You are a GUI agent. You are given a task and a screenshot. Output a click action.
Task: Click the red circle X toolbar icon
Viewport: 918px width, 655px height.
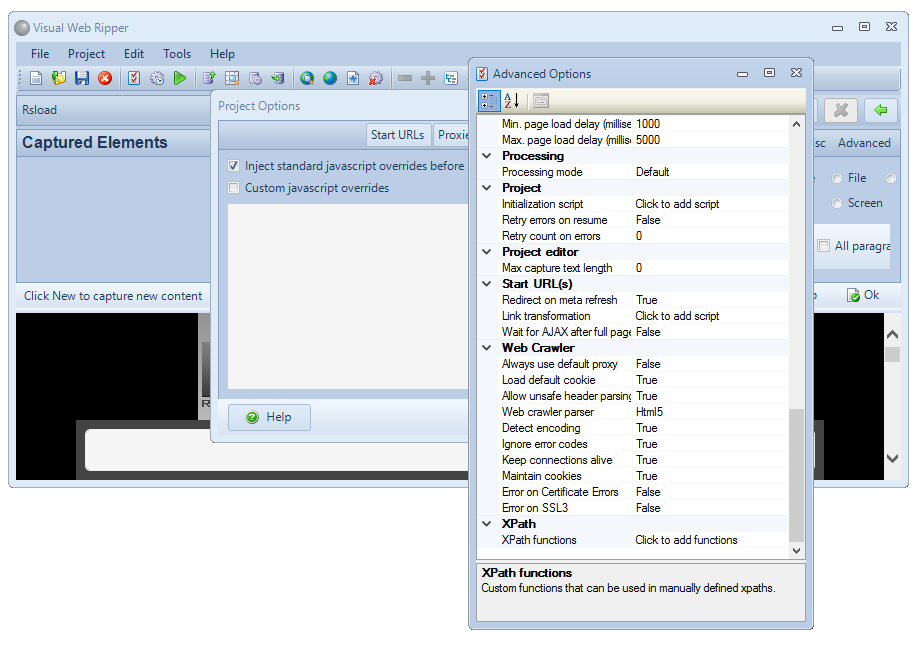pos(105,78)
